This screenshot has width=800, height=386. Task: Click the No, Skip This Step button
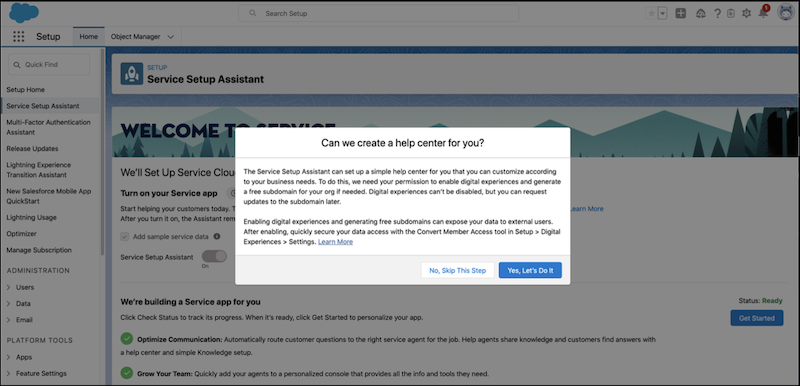coord(458,270)
